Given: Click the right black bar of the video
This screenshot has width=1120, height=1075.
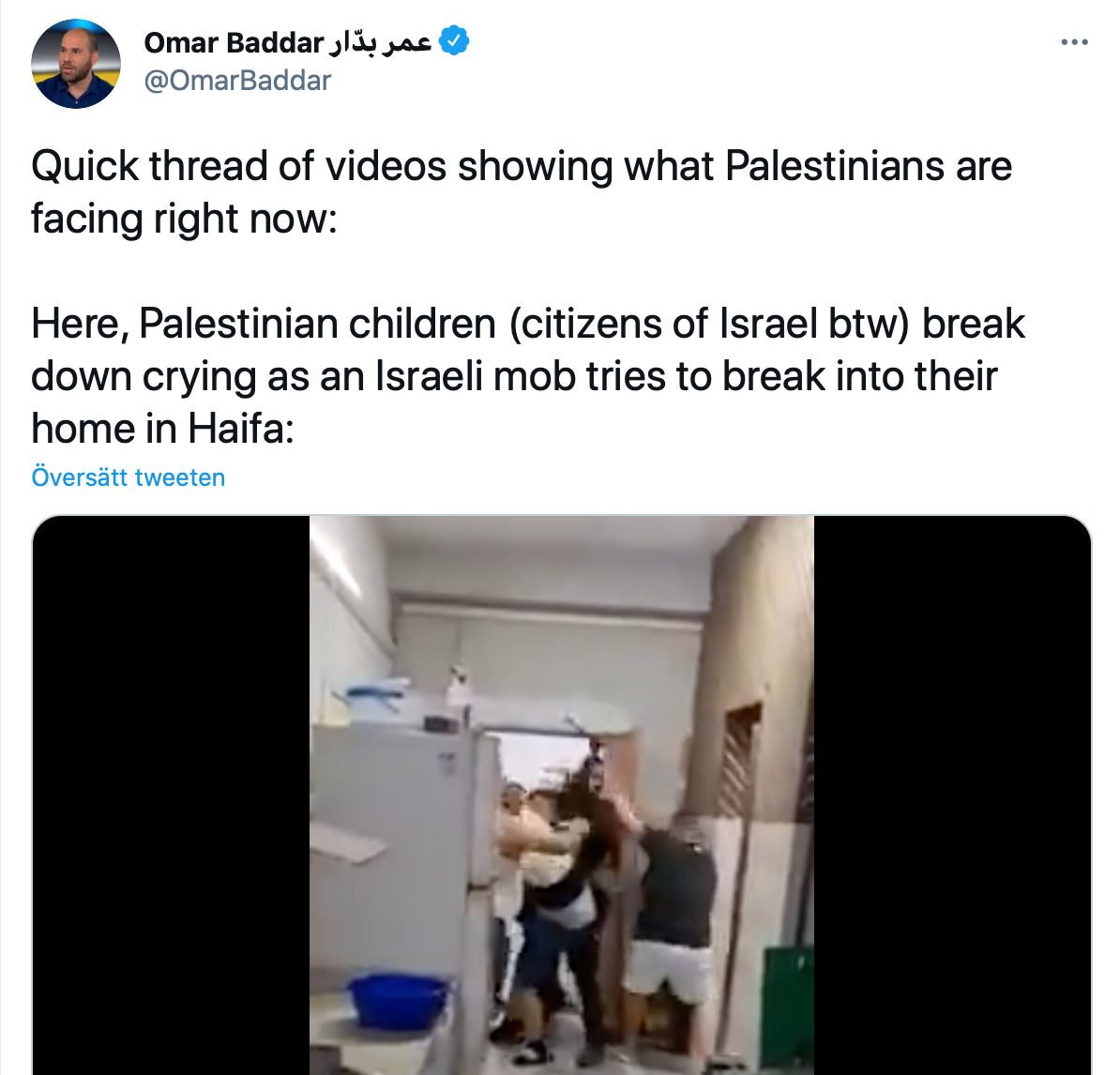Looking at the screenshot, I should pos(952,795).
